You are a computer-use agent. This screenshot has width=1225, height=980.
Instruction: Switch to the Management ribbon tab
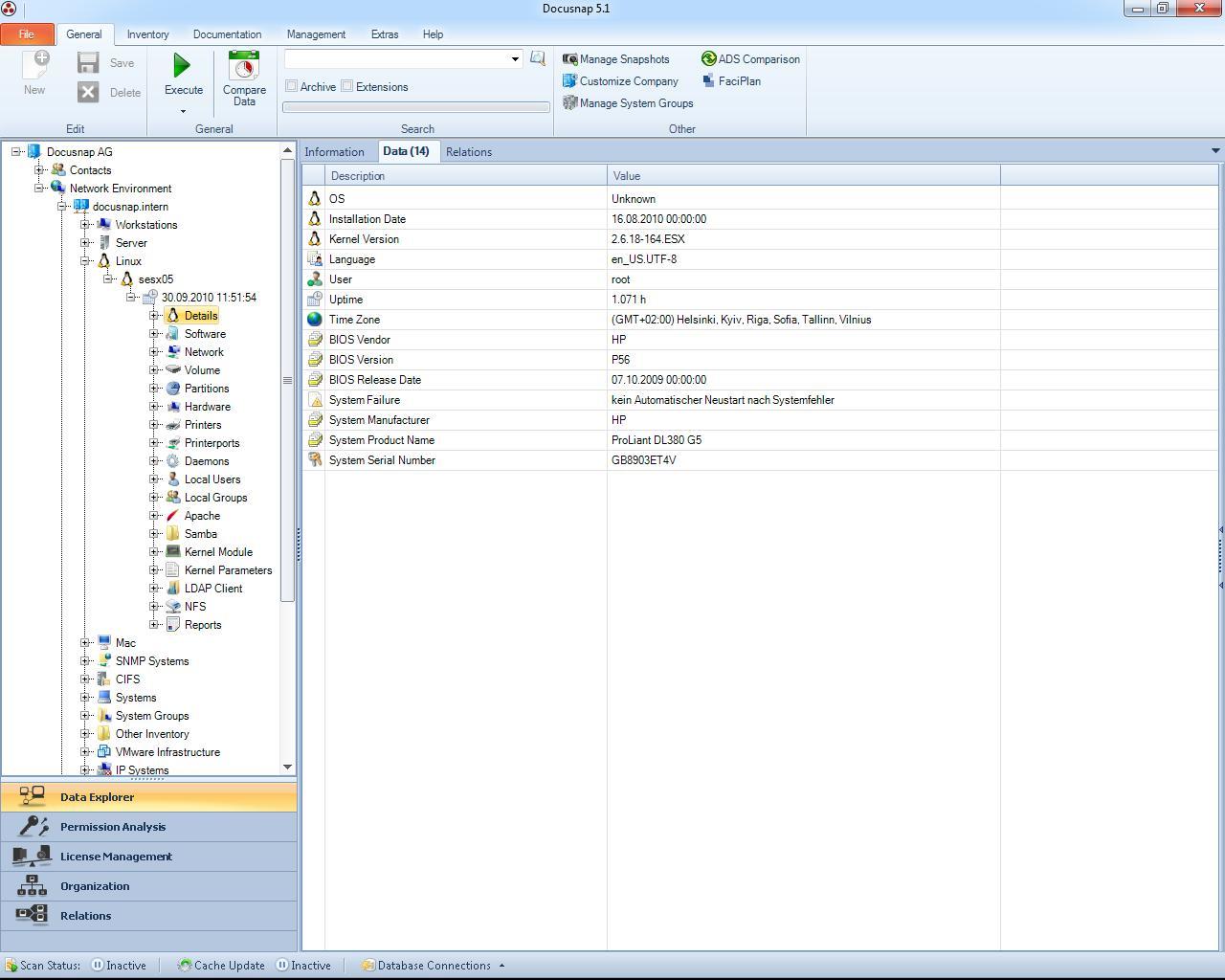316,34
